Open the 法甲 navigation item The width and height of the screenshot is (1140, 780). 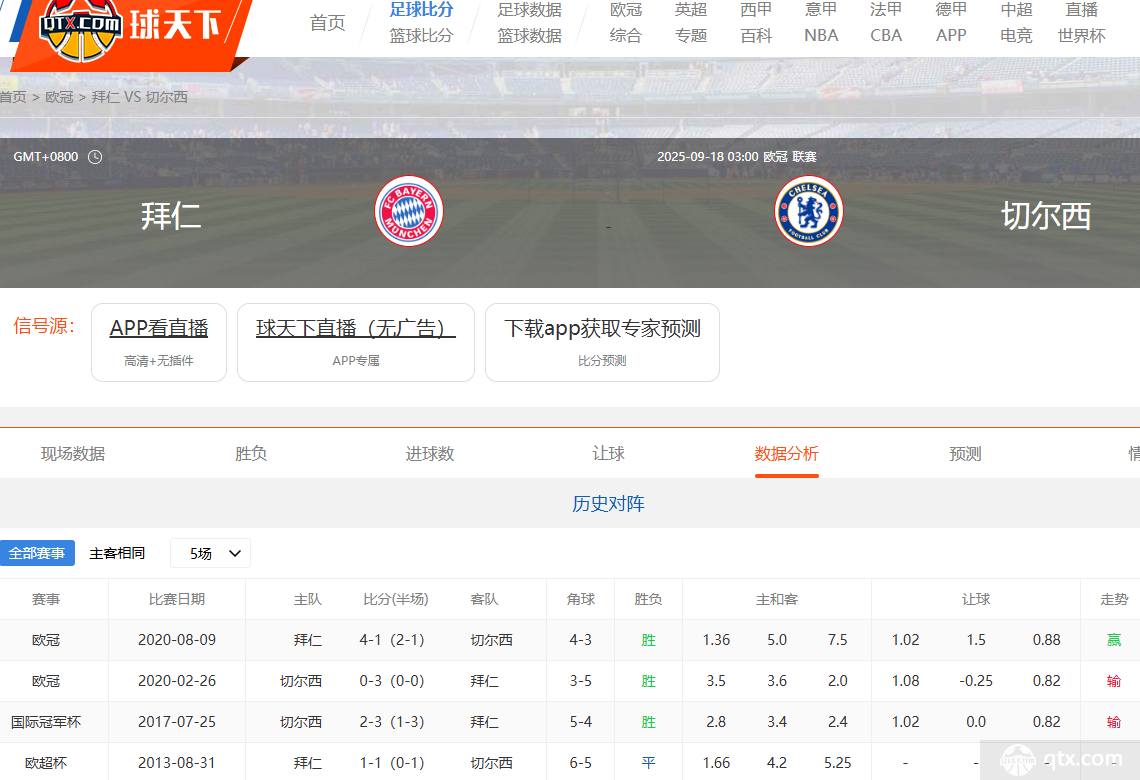click(886, 9)
